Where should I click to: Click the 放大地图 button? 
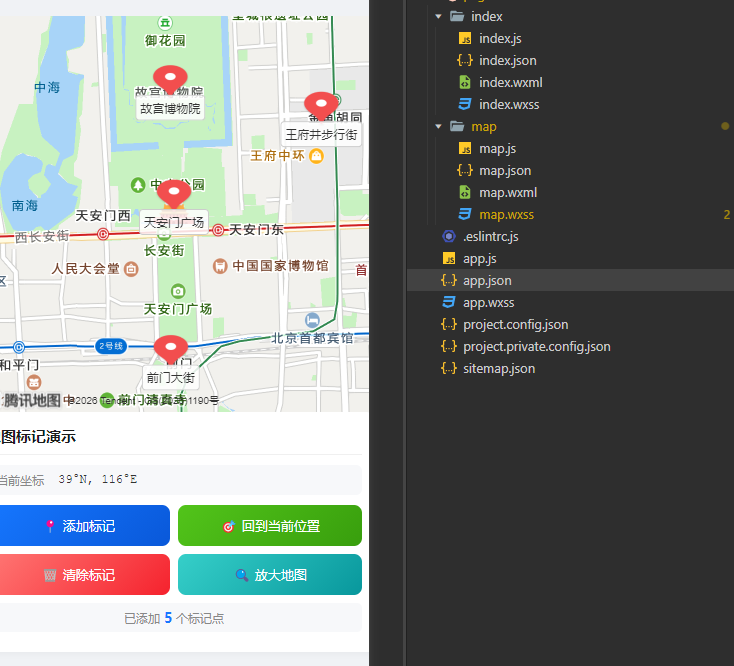(270, 575)
